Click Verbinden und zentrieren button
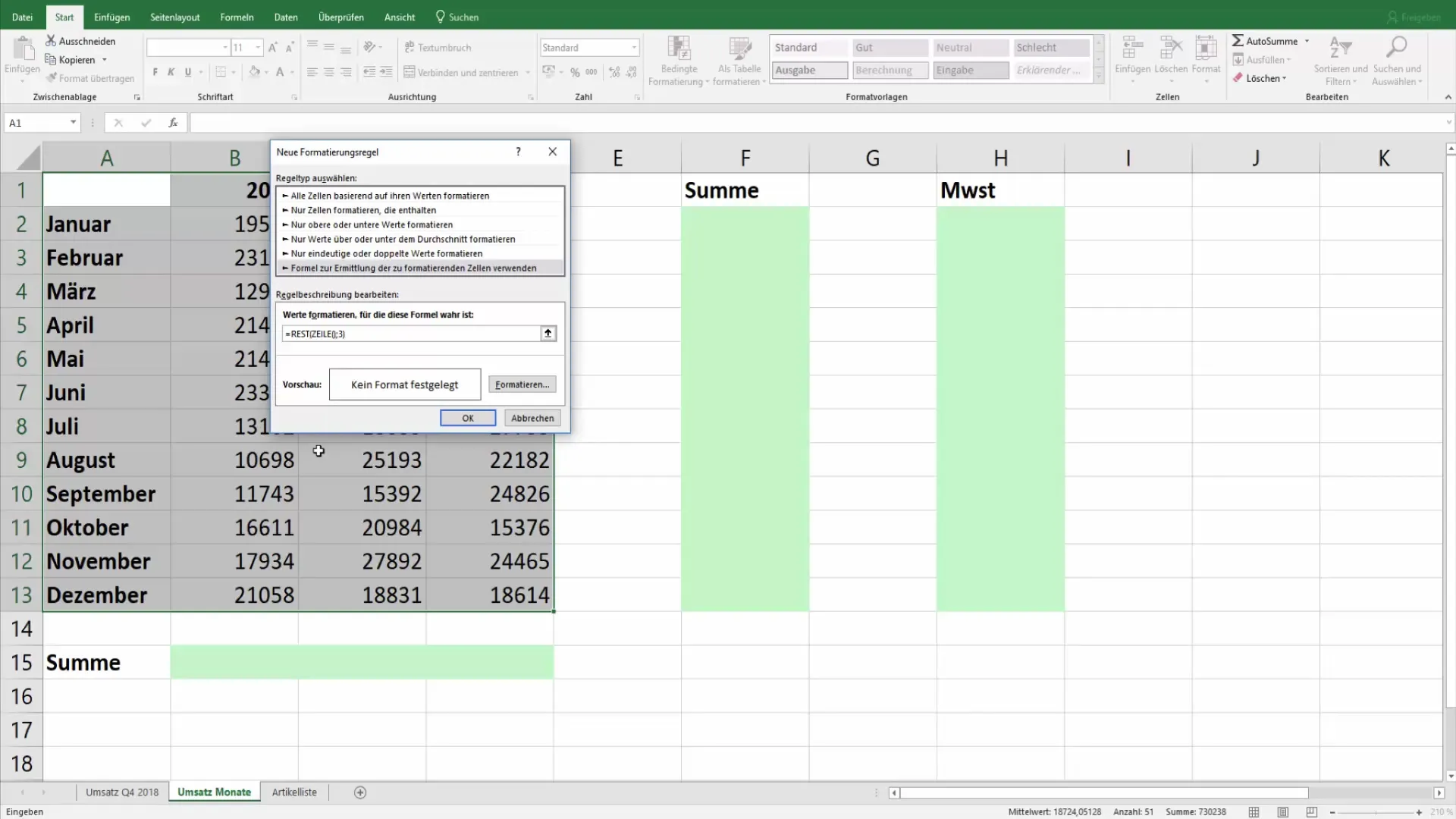Viewport: 1456px width, 819px height. 461,72
